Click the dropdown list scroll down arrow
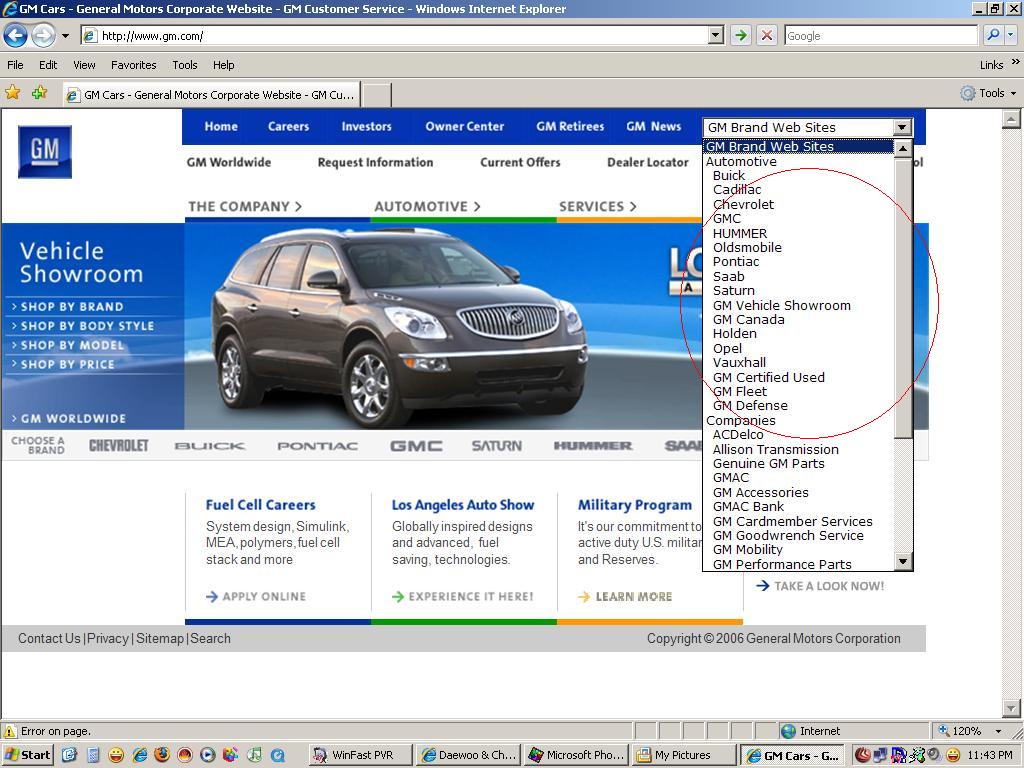This screenshot has width=1024, height=768. 903,561
